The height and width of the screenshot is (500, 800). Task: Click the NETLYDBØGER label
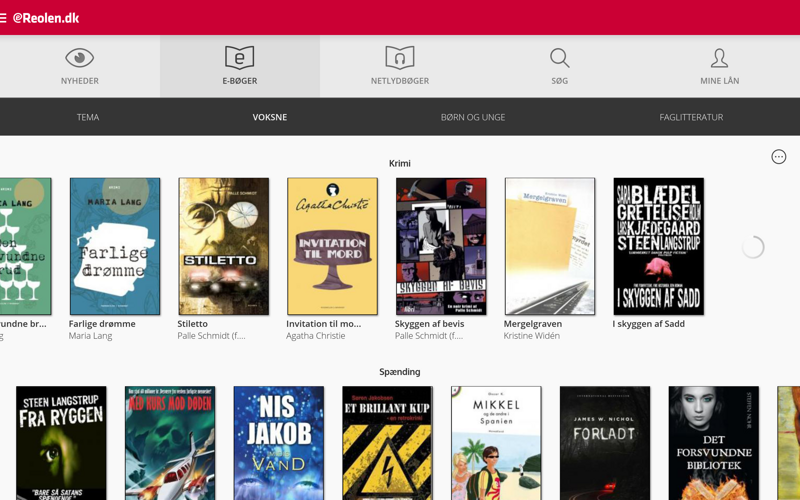pyautogui.click(x=399, y=81)
